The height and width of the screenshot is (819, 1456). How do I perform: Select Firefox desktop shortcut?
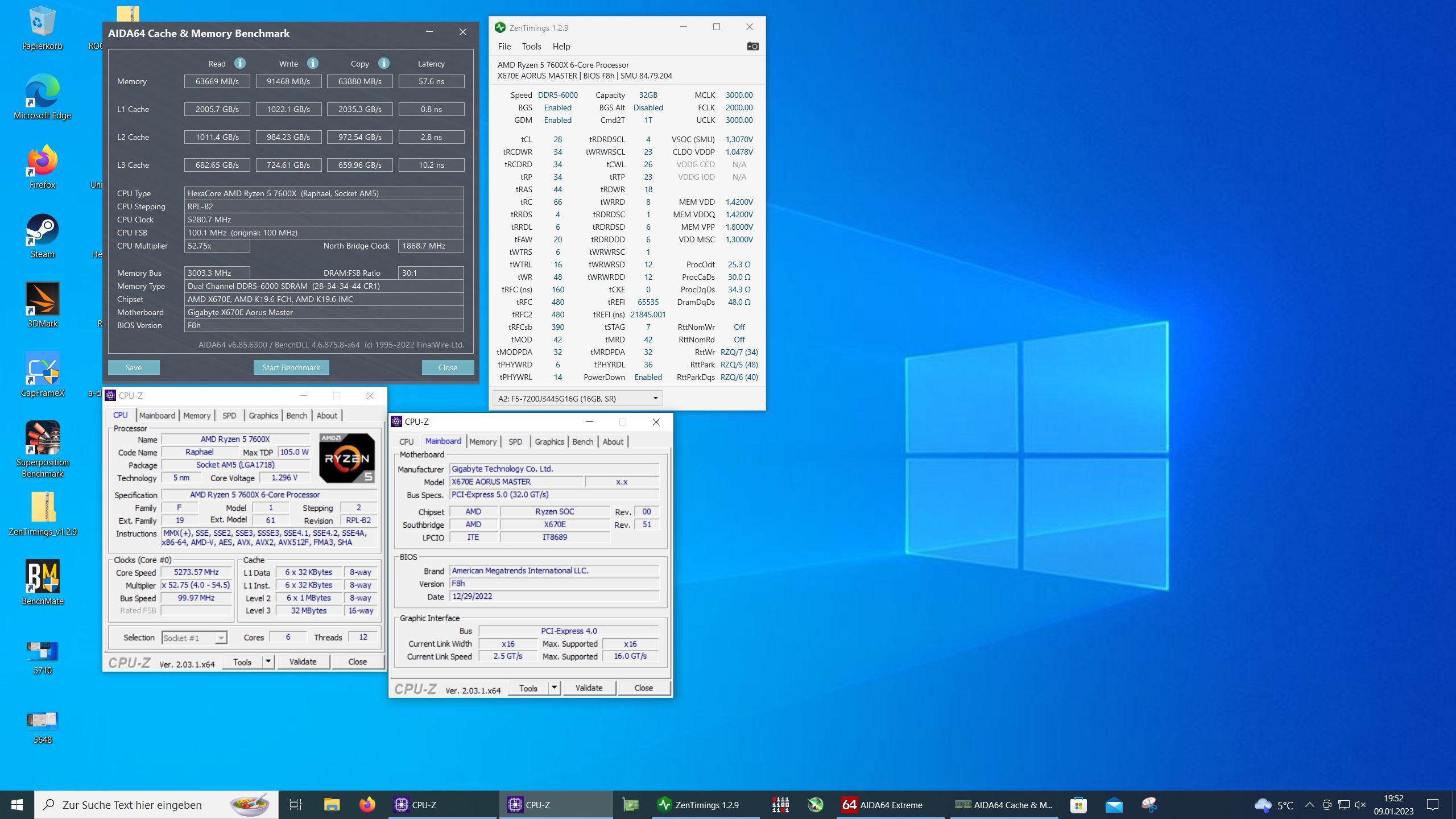pos(42,166)
